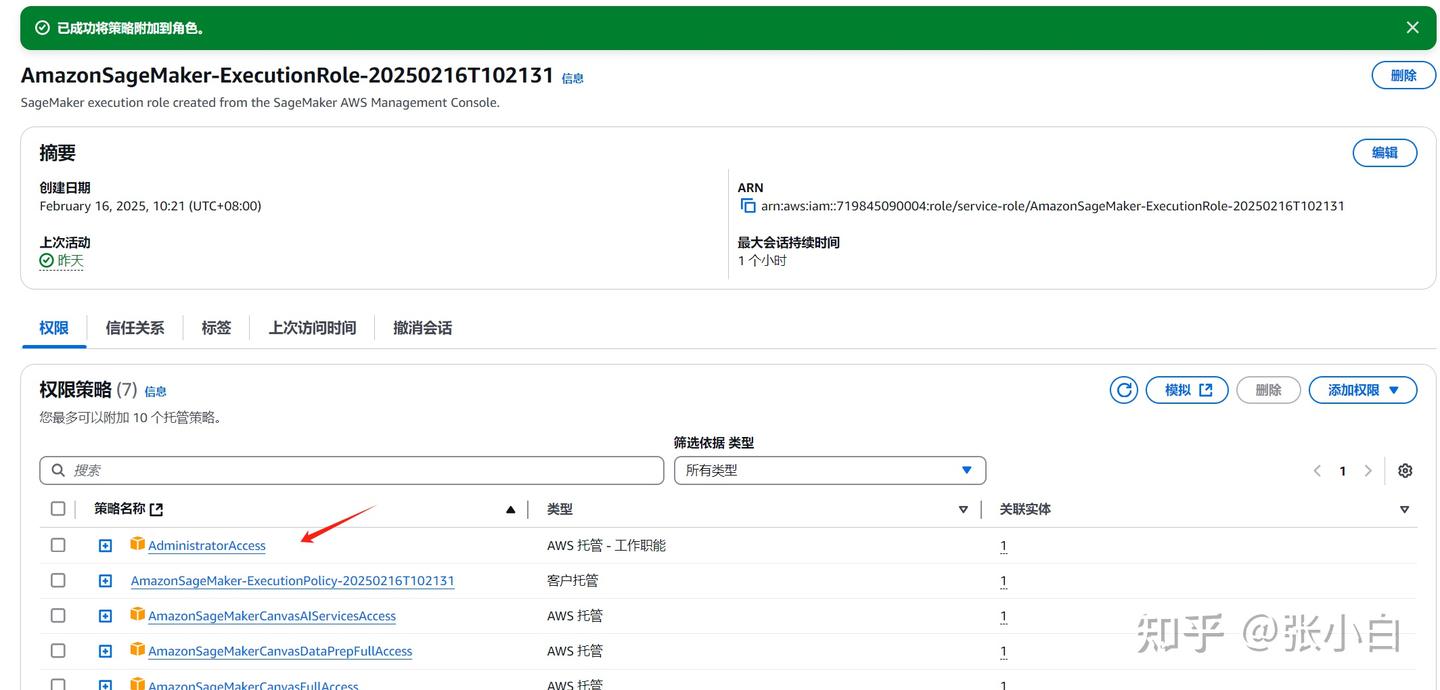The width and height of the screenshot is (1440, 690).
Task: Click the 编辑 summary button
Action: pyautogui.click(x=1385, y=153)
